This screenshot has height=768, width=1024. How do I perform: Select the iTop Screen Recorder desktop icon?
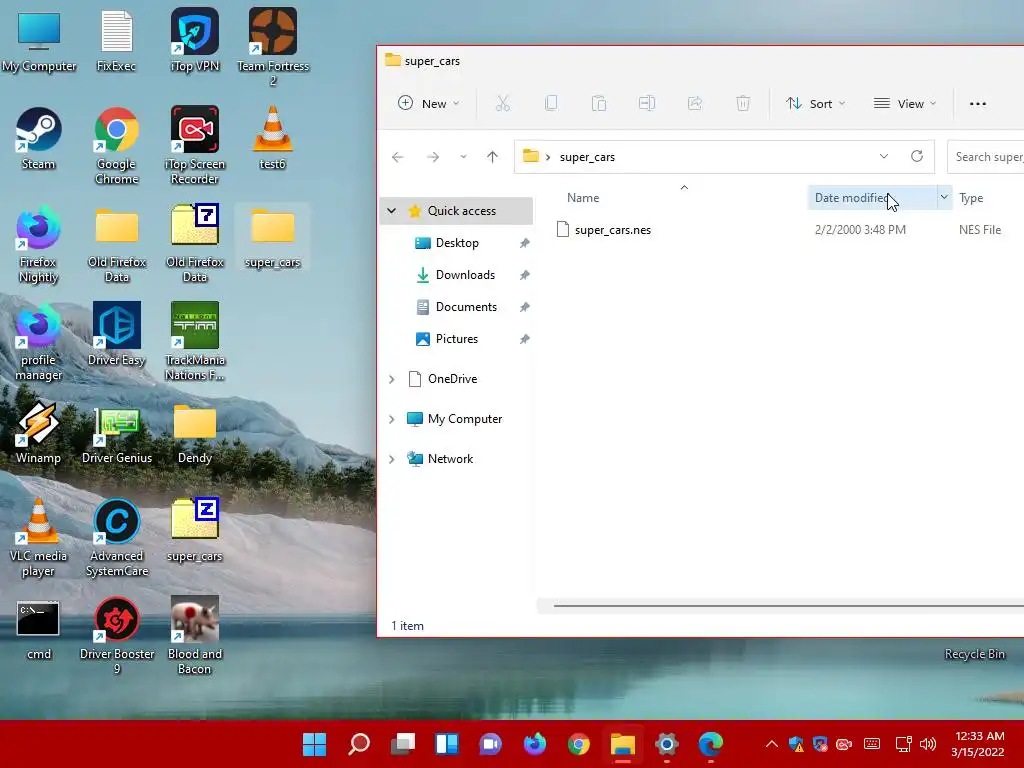click(x=195, y=146)
